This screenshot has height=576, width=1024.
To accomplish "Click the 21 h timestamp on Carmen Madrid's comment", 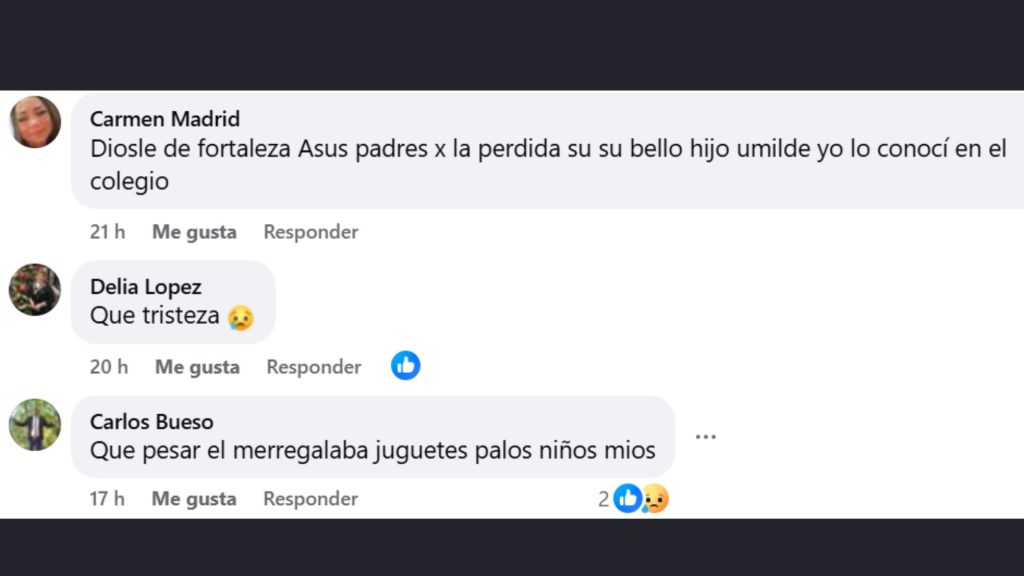I will (x=107, y=231).
